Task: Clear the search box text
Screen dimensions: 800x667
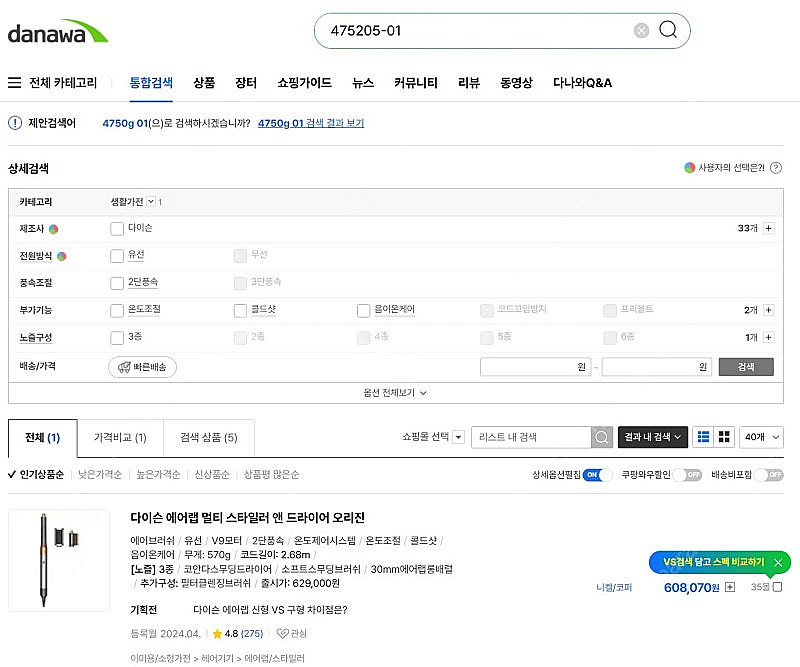Action: pos(641,31)
